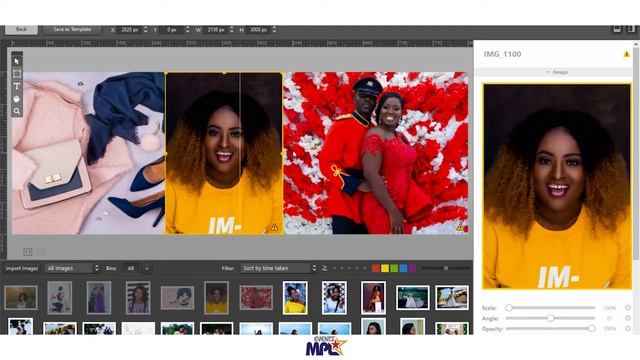Reset Opacity with its circular icon

pyautogui.click(x=628, y=329)
